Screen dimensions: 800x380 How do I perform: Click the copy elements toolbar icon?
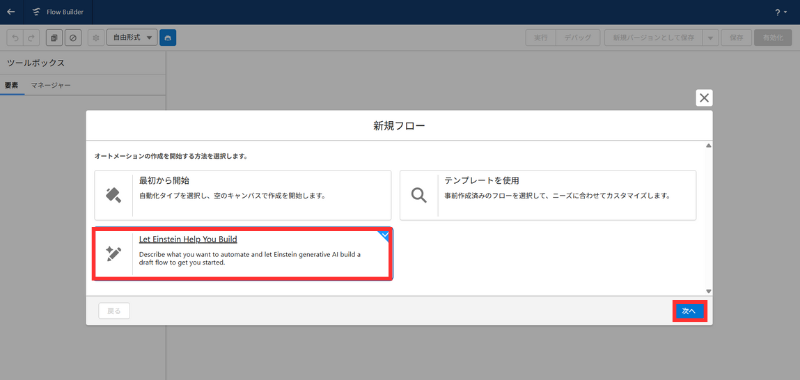point(54,38)
